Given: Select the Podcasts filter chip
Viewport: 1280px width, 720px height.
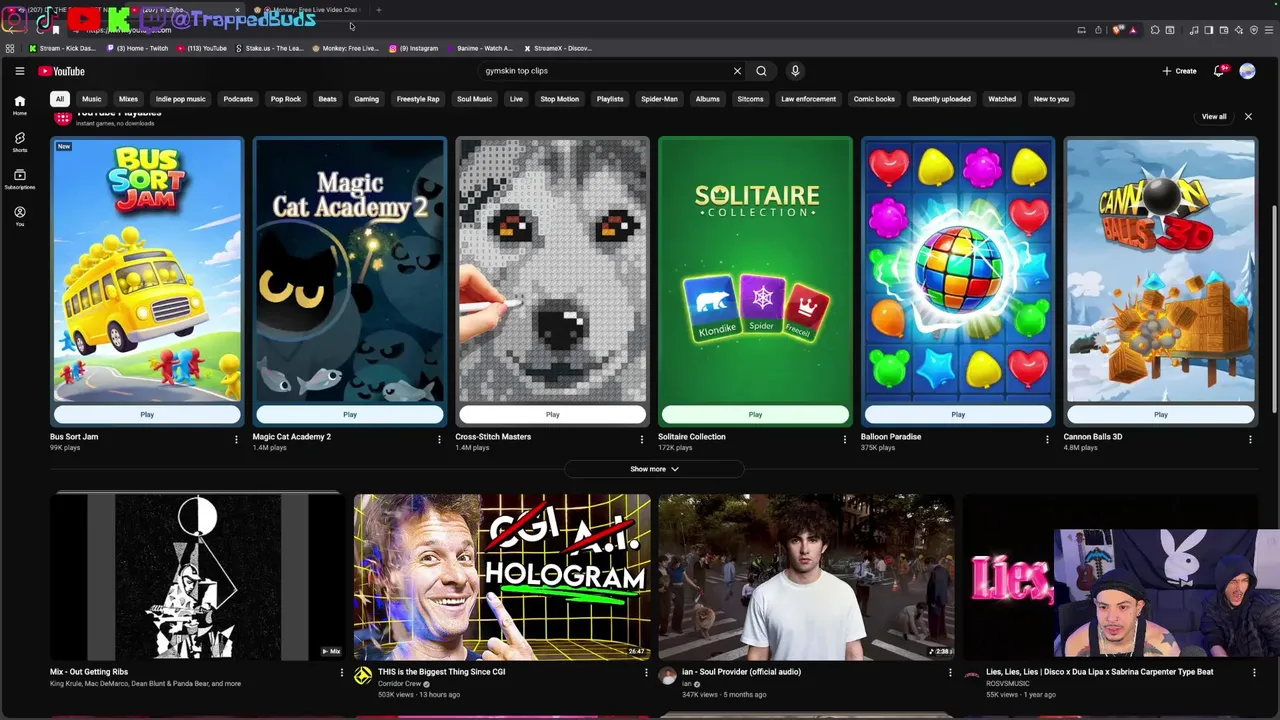Looking at the screenshot, I should click(x=238, y=99).
